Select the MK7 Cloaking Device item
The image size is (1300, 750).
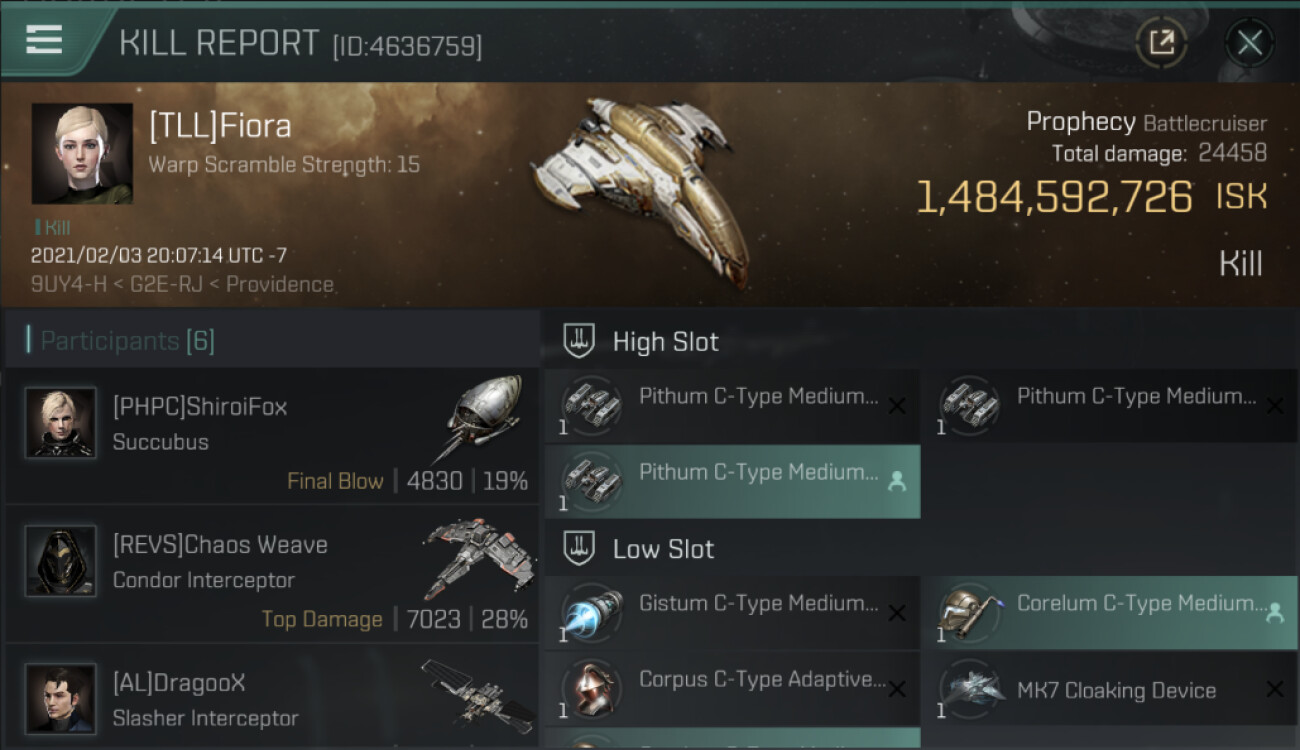click(1109, 690)
